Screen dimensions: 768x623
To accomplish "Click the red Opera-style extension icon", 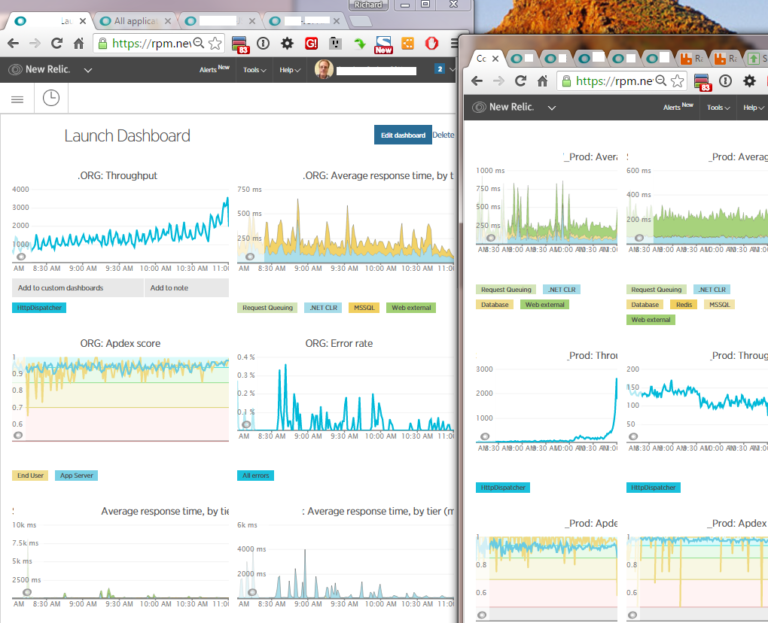I will 432,44.
